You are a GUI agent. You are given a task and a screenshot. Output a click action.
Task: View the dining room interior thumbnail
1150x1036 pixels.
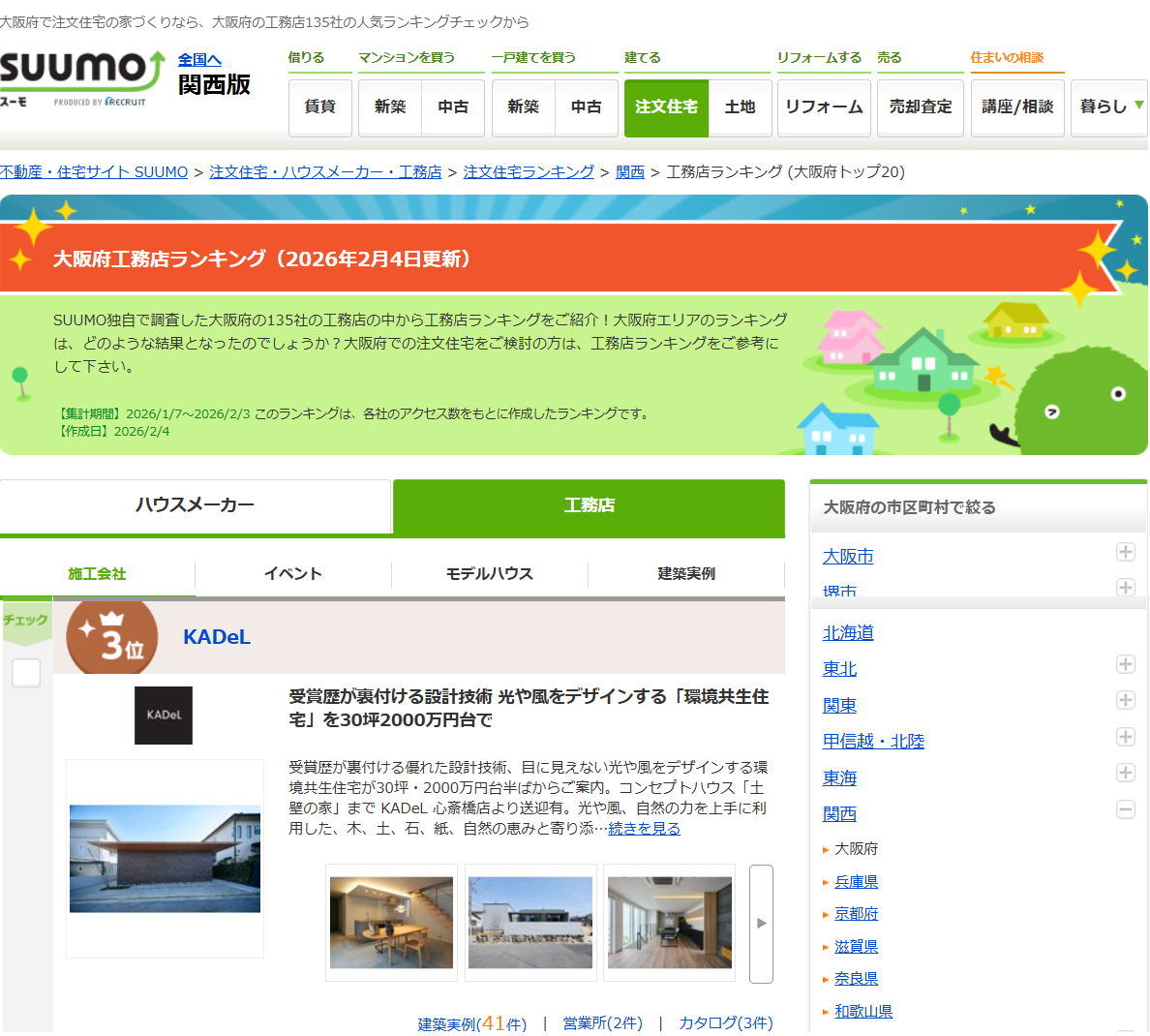[x=391, y=923]
